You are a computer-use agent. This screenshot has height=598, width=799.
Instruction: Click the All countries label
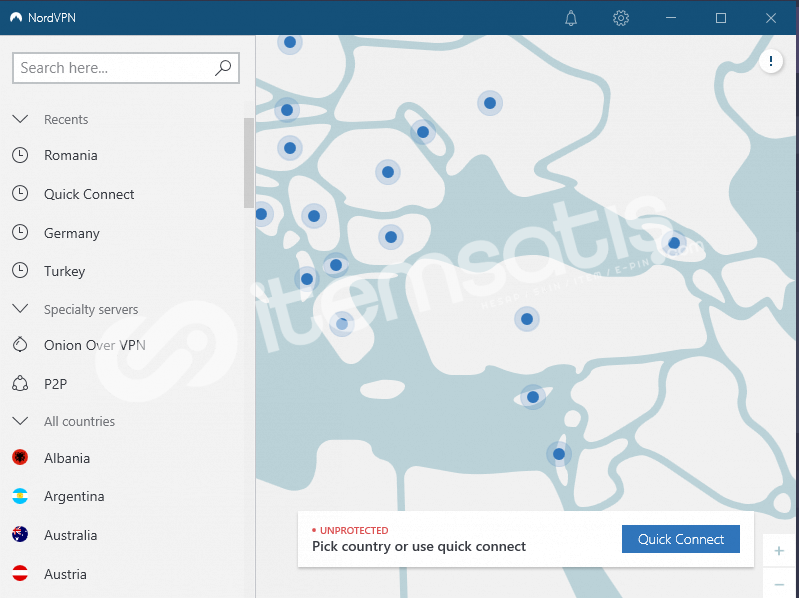click(x=79, y=421)
